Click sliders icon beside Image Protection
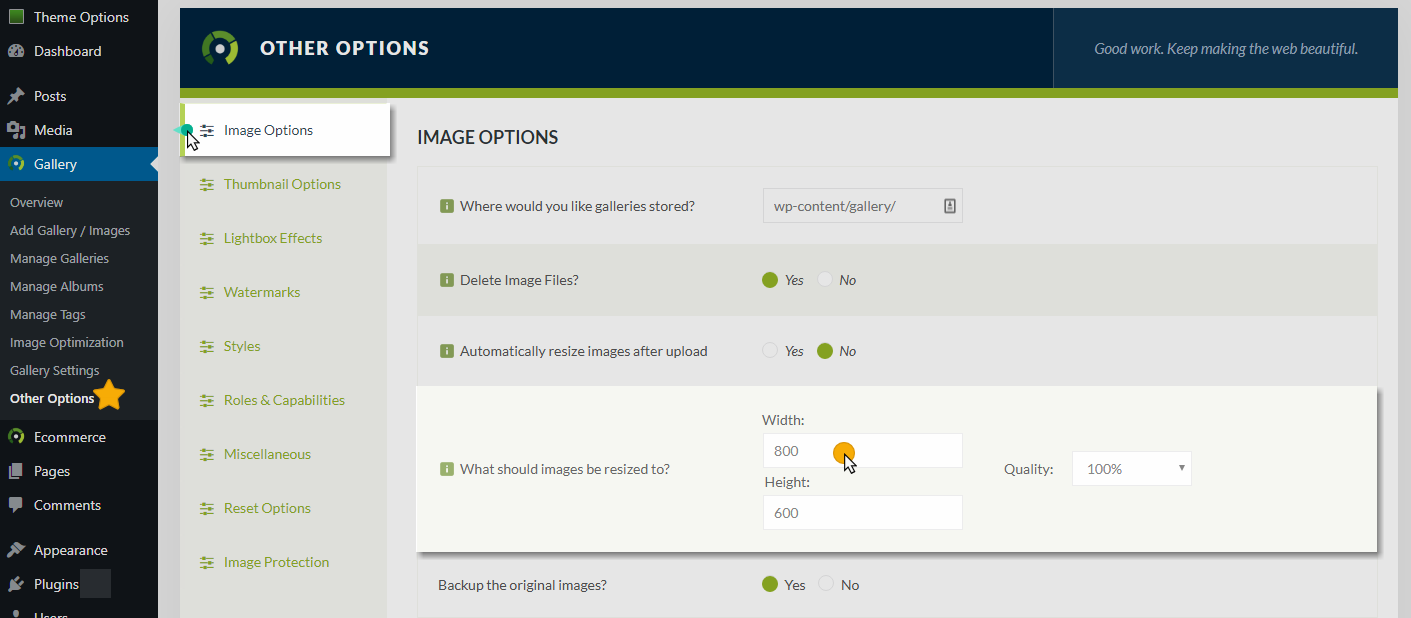1411x618 pixels. pos(207,562)
